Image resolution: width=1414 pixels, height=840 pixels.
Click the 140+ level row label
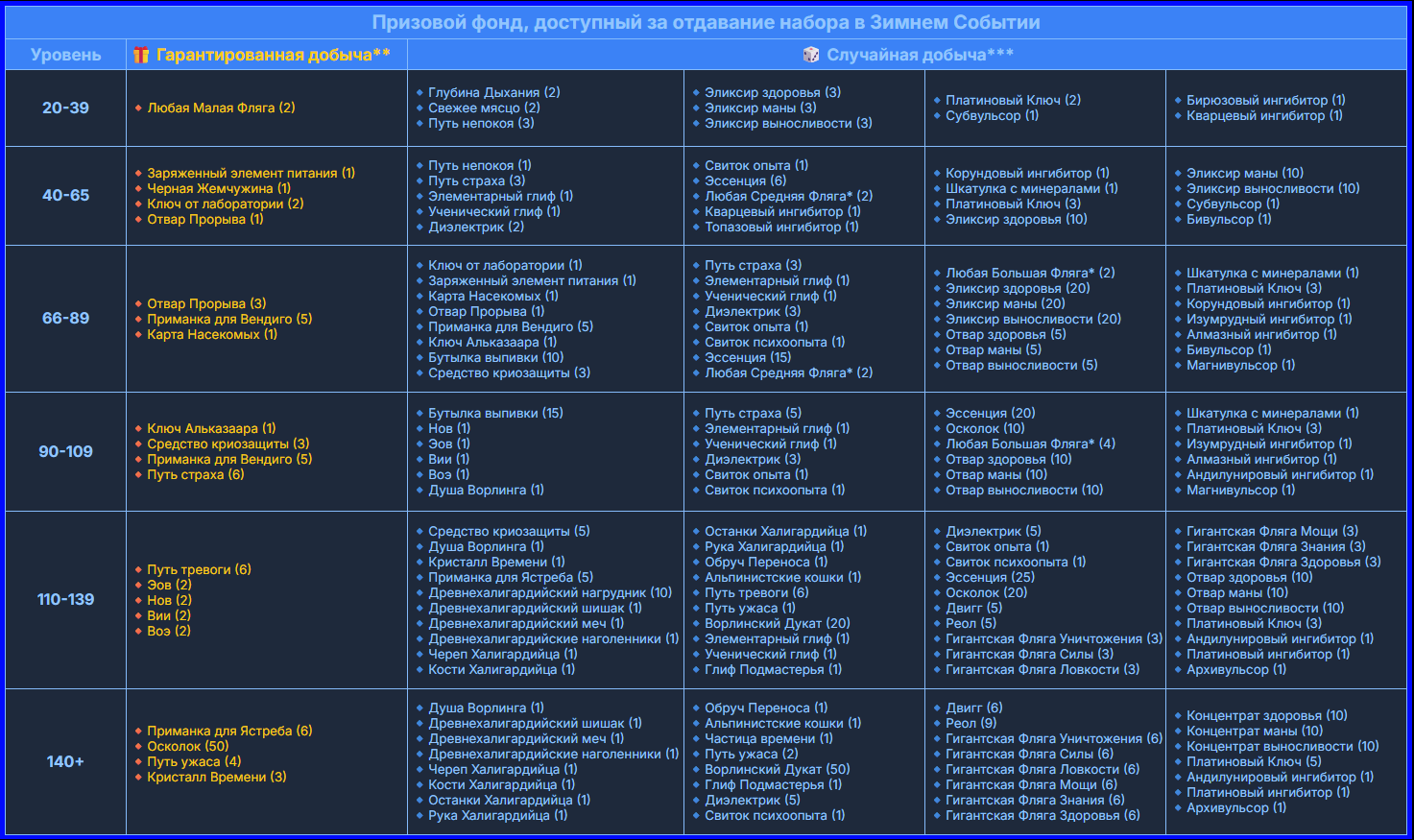pos(65,762)
